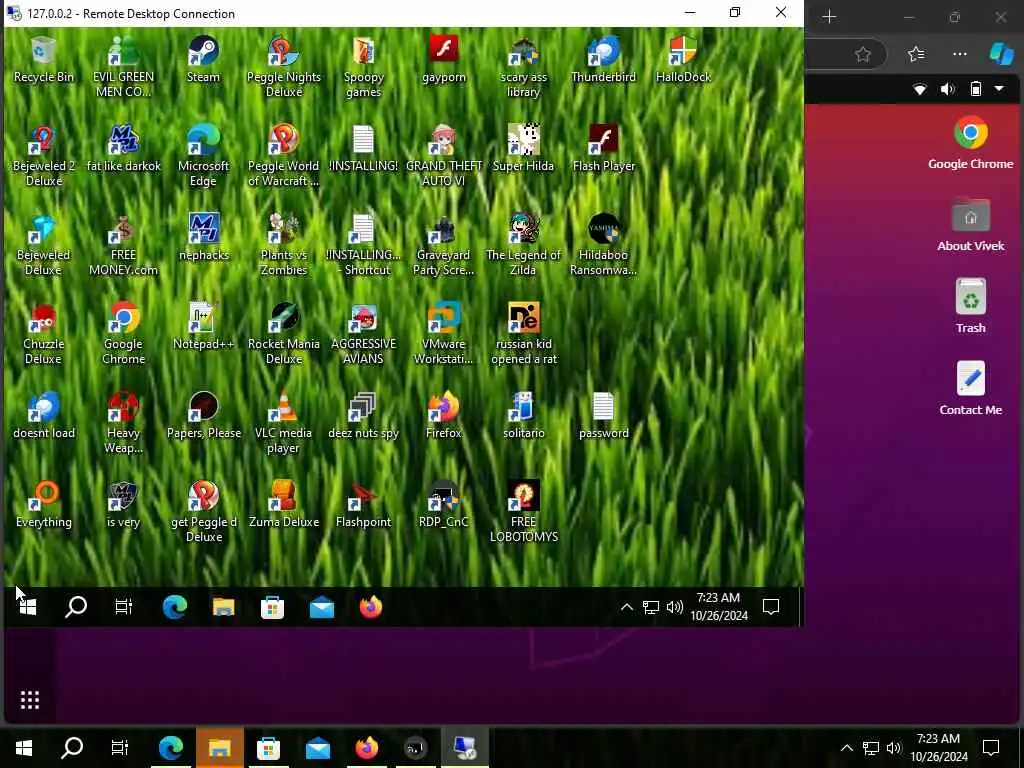Click the Microsoft Edge desktop shortcut

click(203, 156)
